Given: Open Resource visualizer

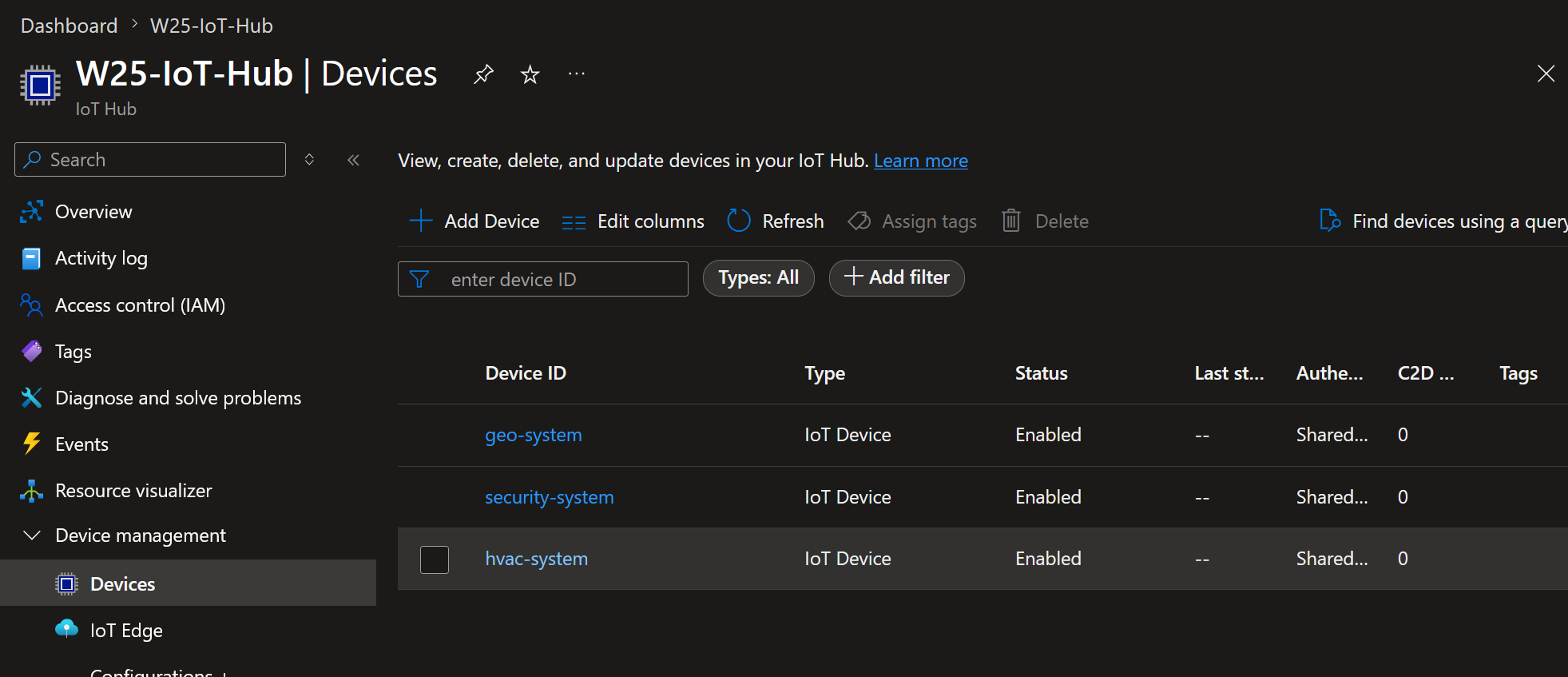Looking at the screenshot, I should [x=133, y=491].
